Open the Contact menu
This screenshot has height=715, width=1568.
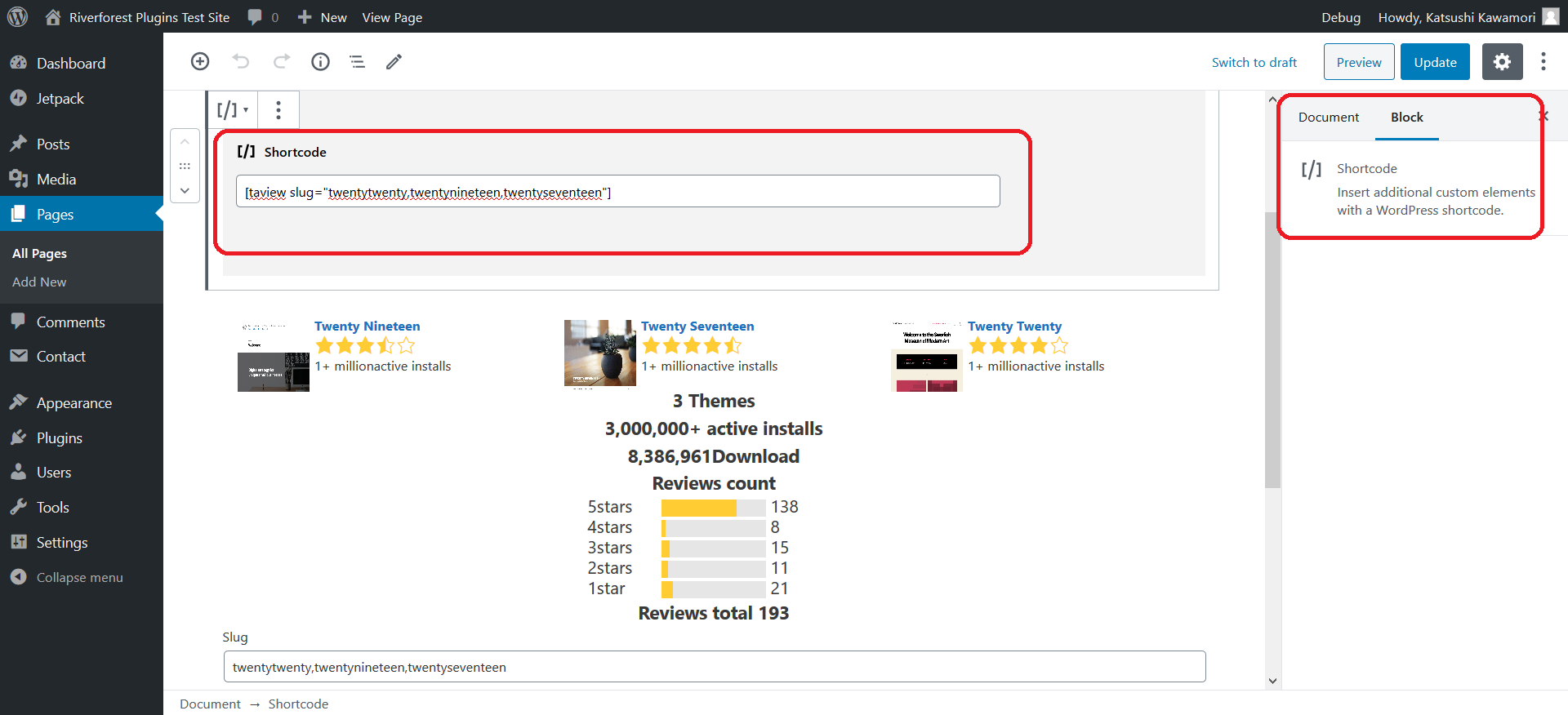coord(82,356)
